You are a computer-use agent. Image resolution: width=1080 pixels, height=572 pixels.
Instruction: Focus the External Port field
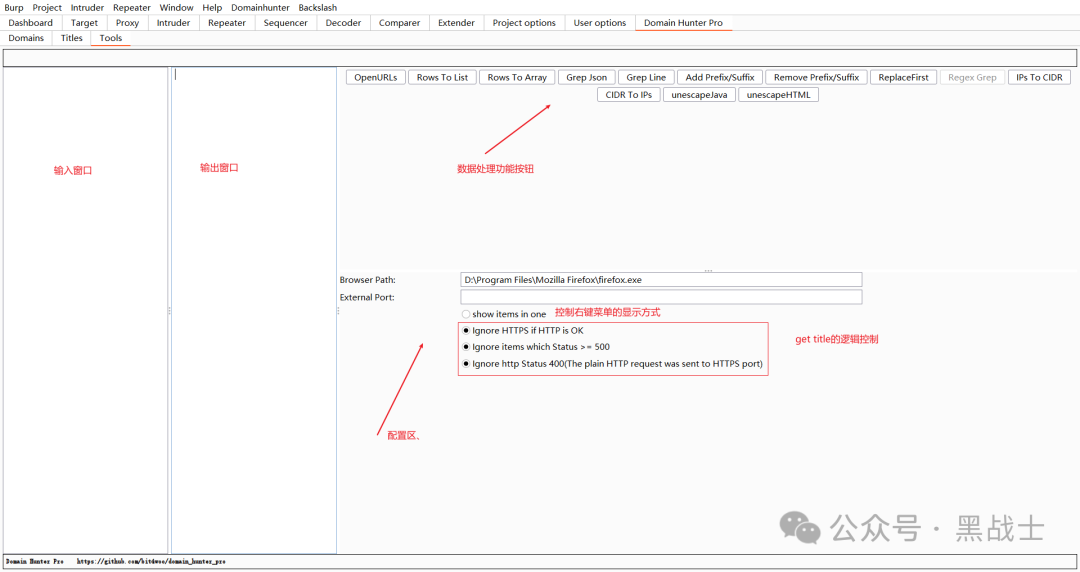click(661, 297)
